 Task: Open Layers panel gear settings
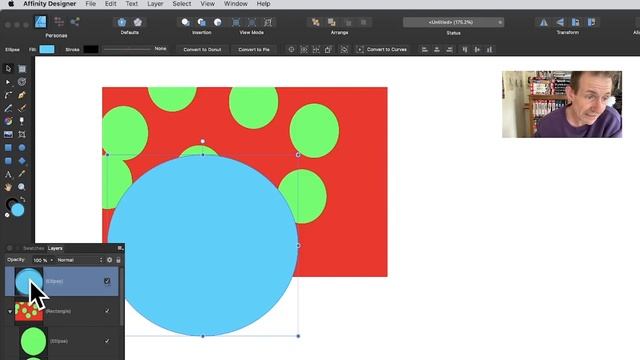tap(109, 260)
